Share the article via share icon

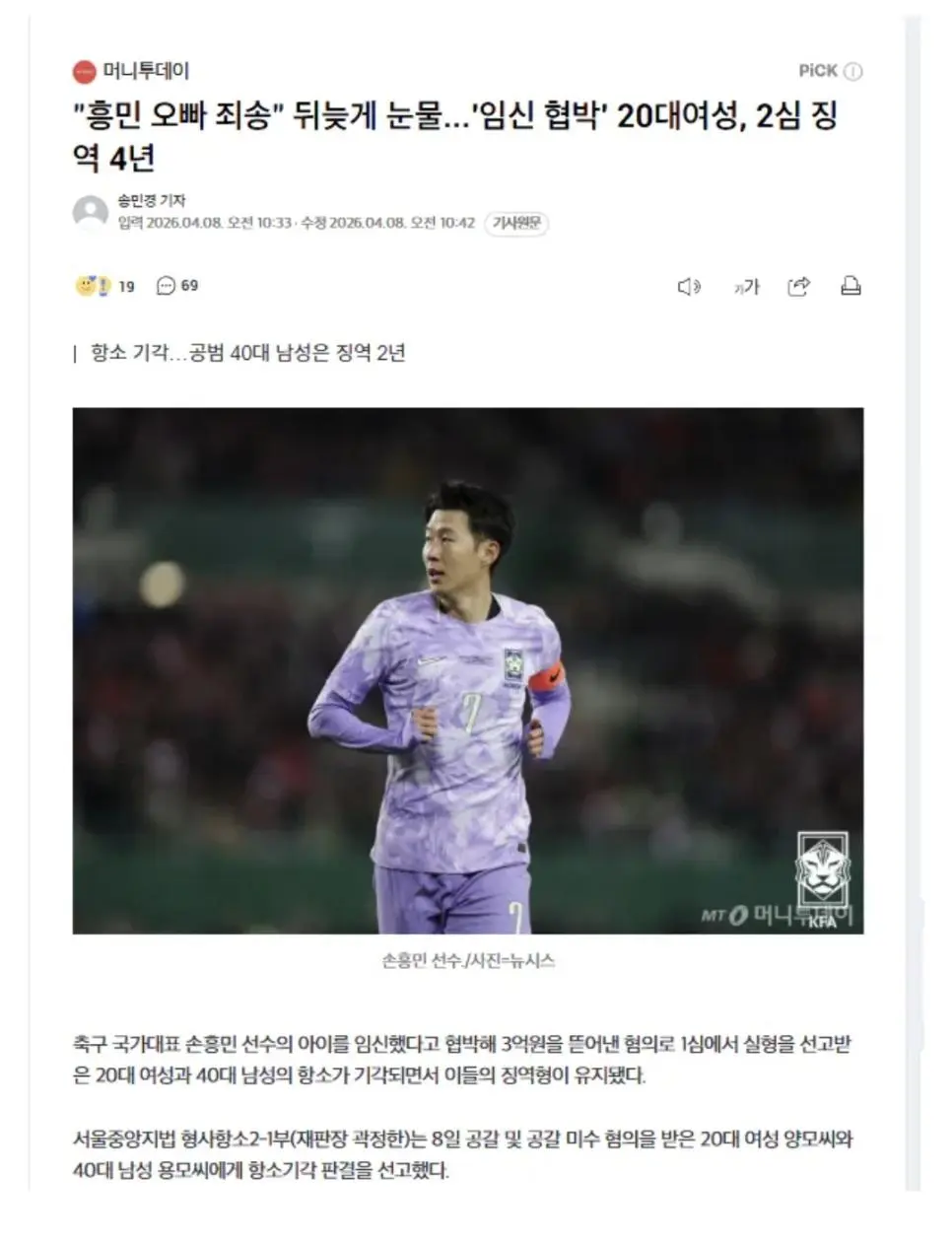click(x=799, y=286)
